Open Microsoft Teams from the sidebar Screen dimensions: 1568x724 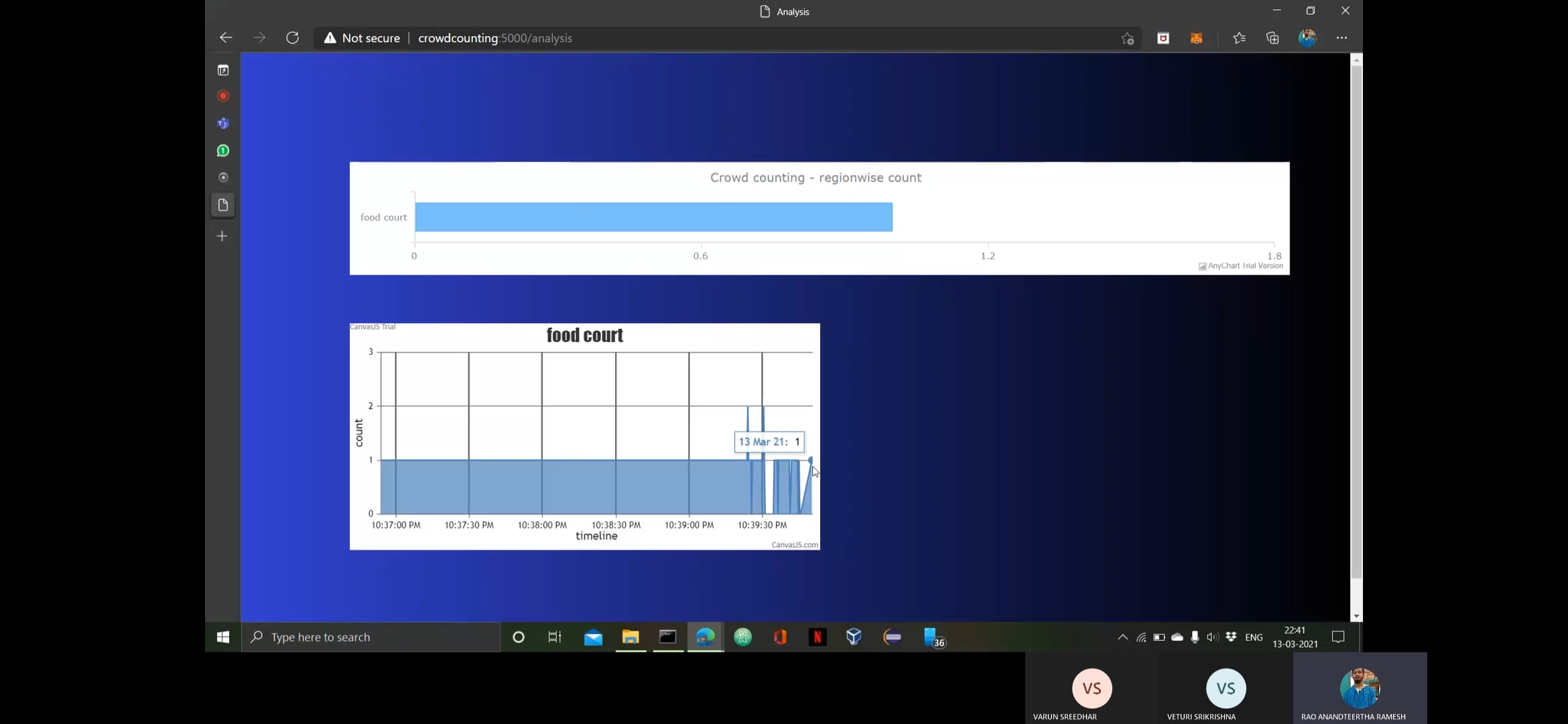tap(223, 123)
